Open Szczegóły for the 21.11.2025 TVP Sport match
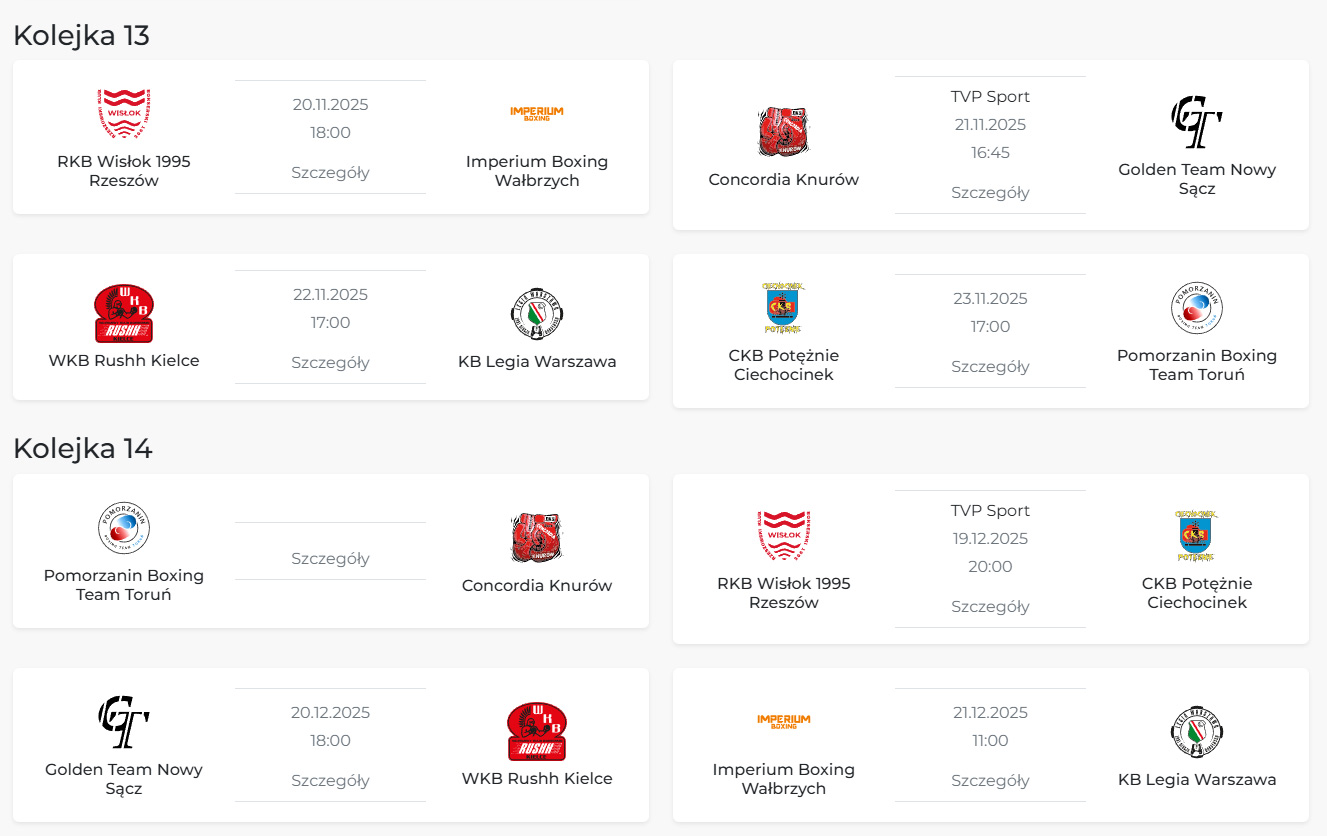The height and width of the screenshot is (836, 1327). point(990,192)
